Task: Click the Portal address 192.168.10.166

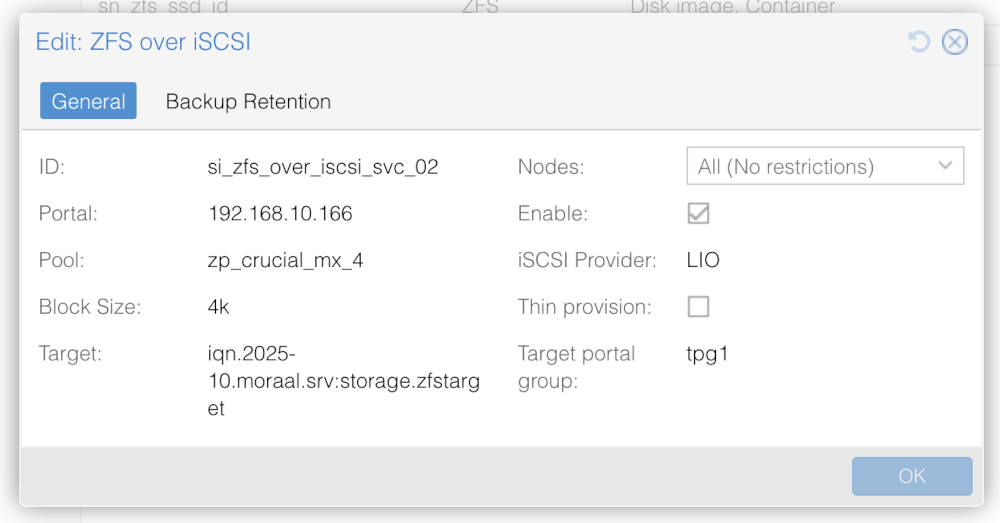Action: (x=280, y=214)
